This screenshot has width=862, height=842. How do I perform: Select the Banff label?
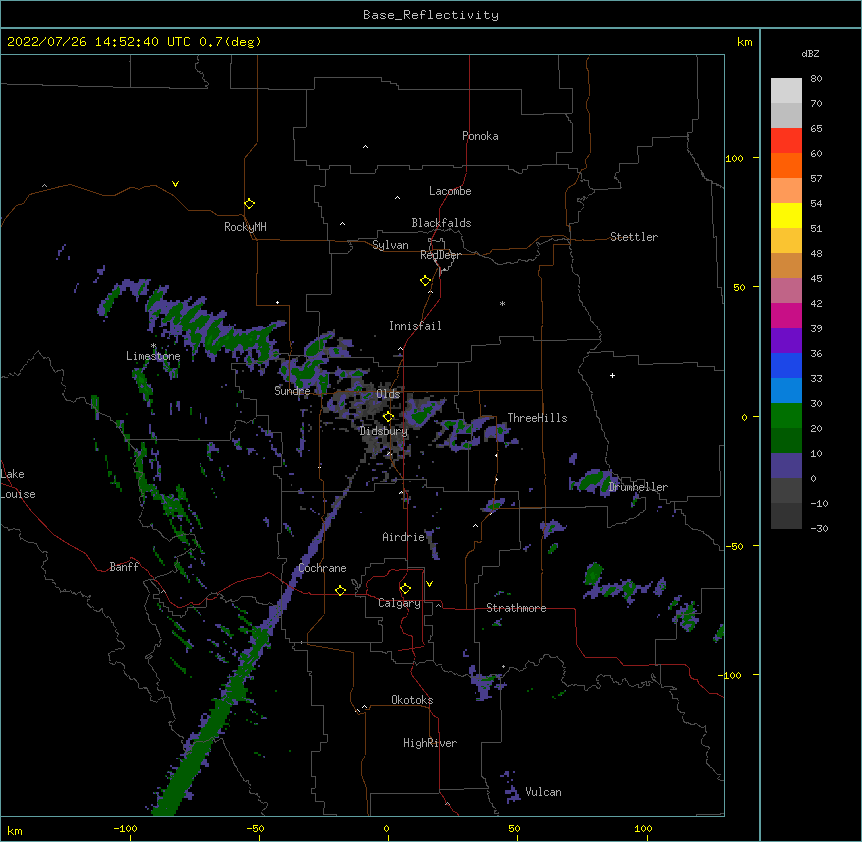pyautogui.click(x=124, y=567)
